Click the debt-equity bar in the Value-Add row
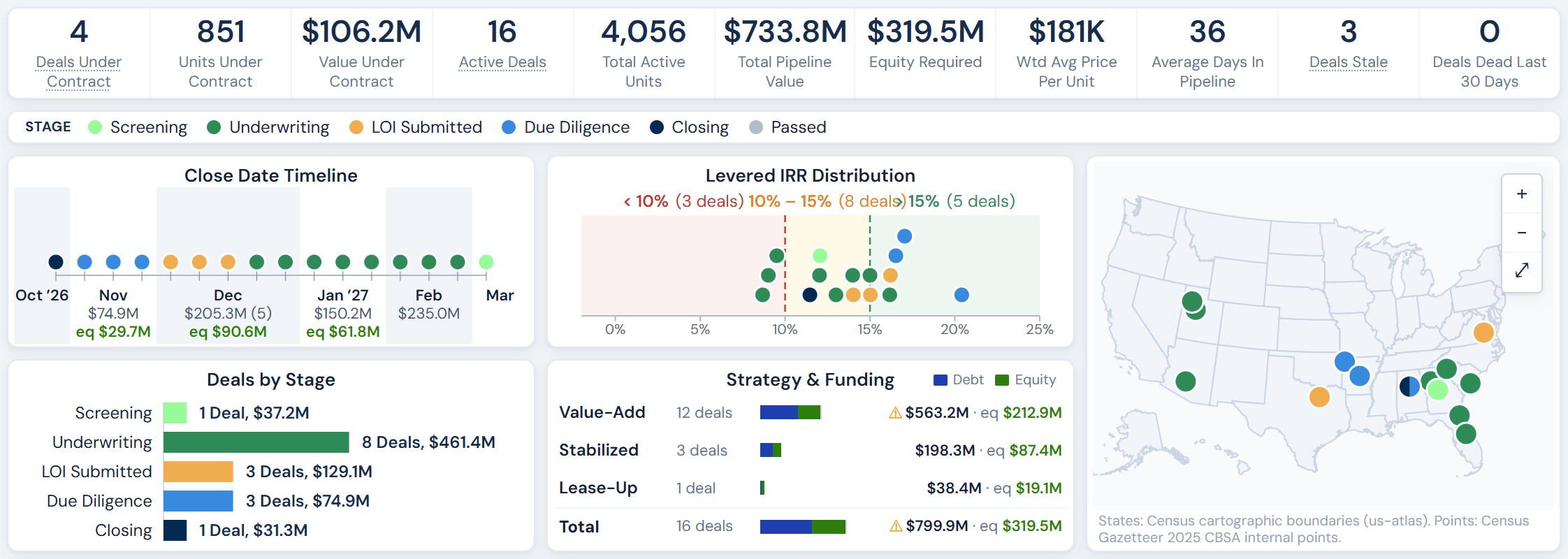1568x559 pixels. pos(790,412)
